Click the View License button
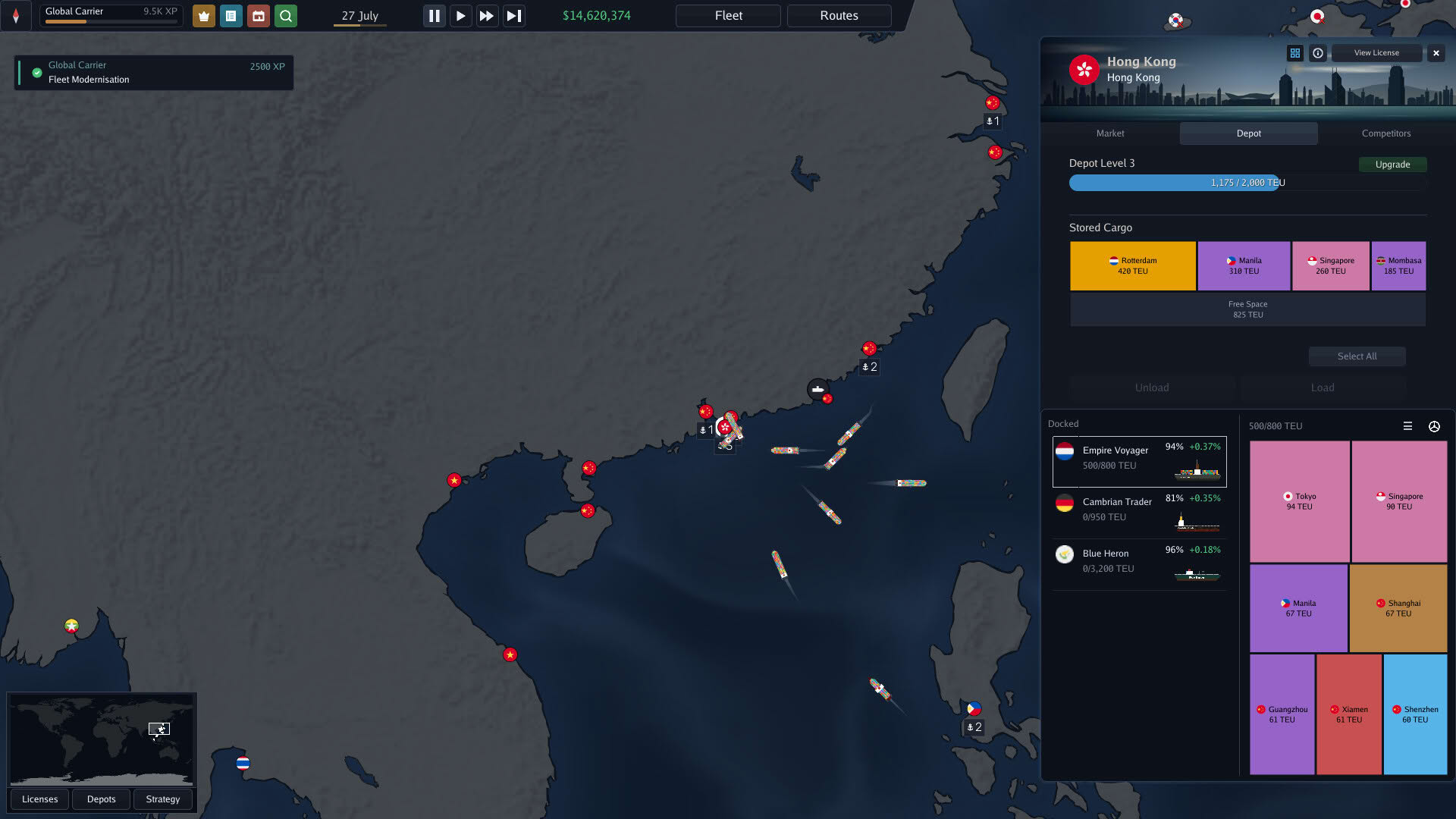The image size is (1456, 819). 1376,53
